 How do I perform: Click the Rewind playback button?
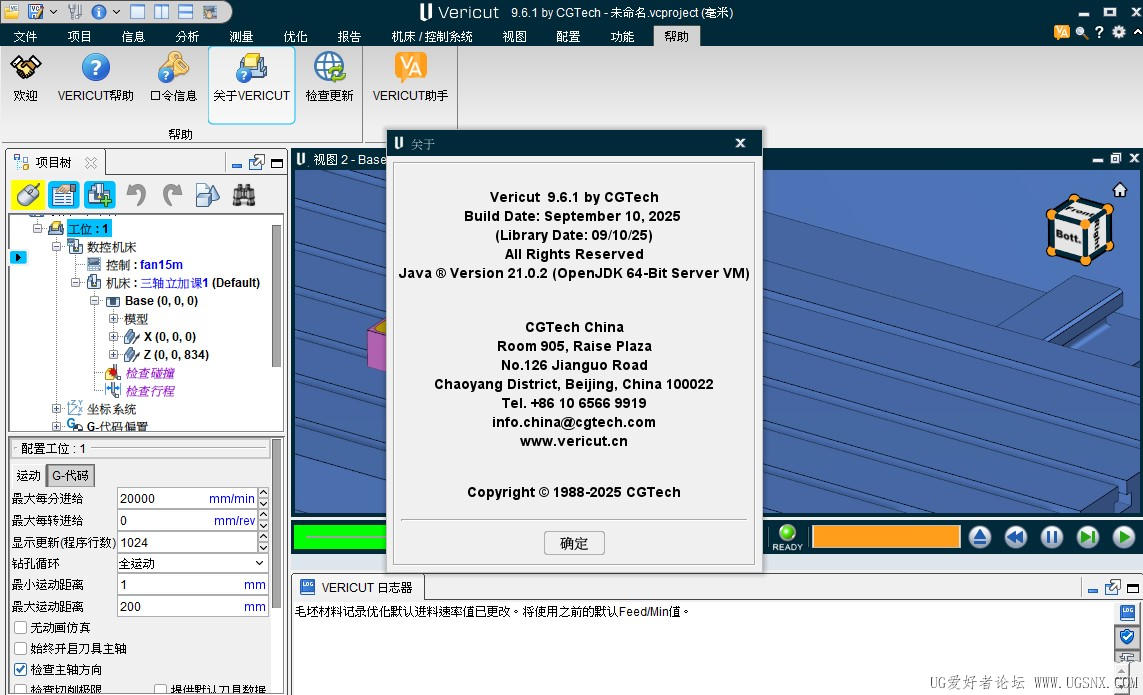tap(1016, 537)
